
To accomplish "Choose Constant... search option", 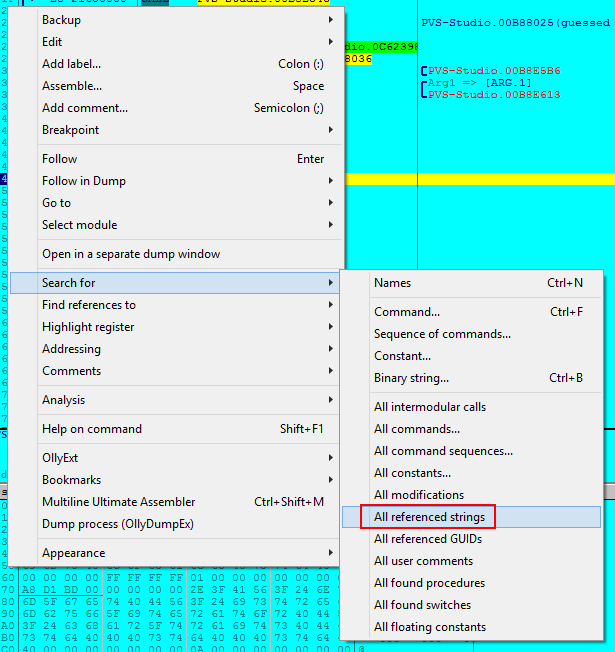I will coord(472,356).
